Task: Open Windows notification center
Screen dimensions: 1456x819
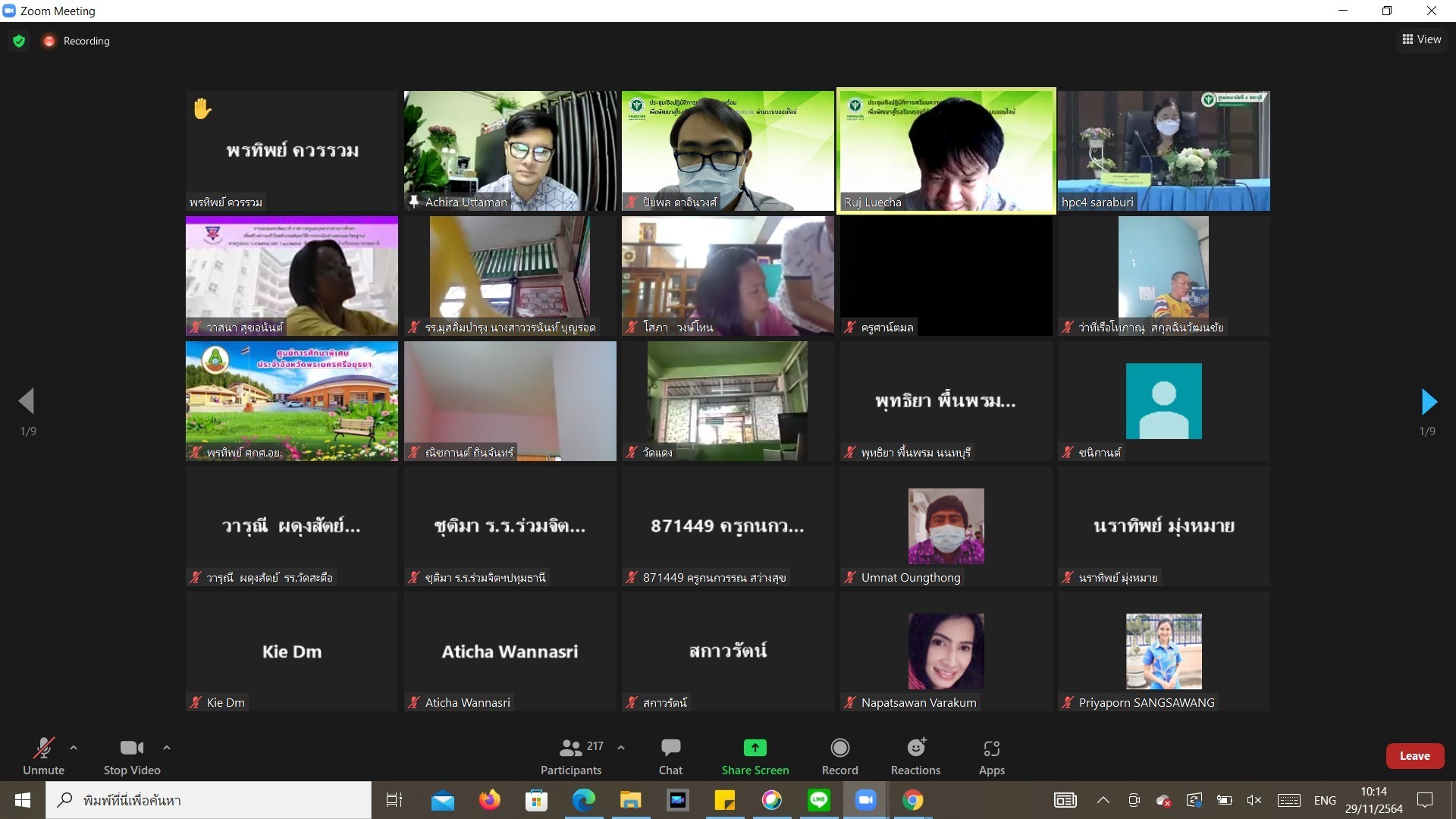Action: pyautogui.click(x=1425, y=800)
